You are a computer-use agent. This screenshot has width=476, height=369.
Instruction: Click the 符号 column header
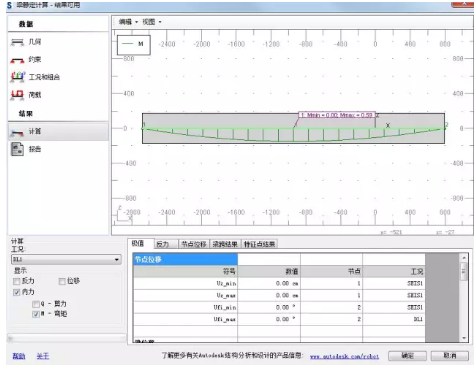click(x=185, y=272)
